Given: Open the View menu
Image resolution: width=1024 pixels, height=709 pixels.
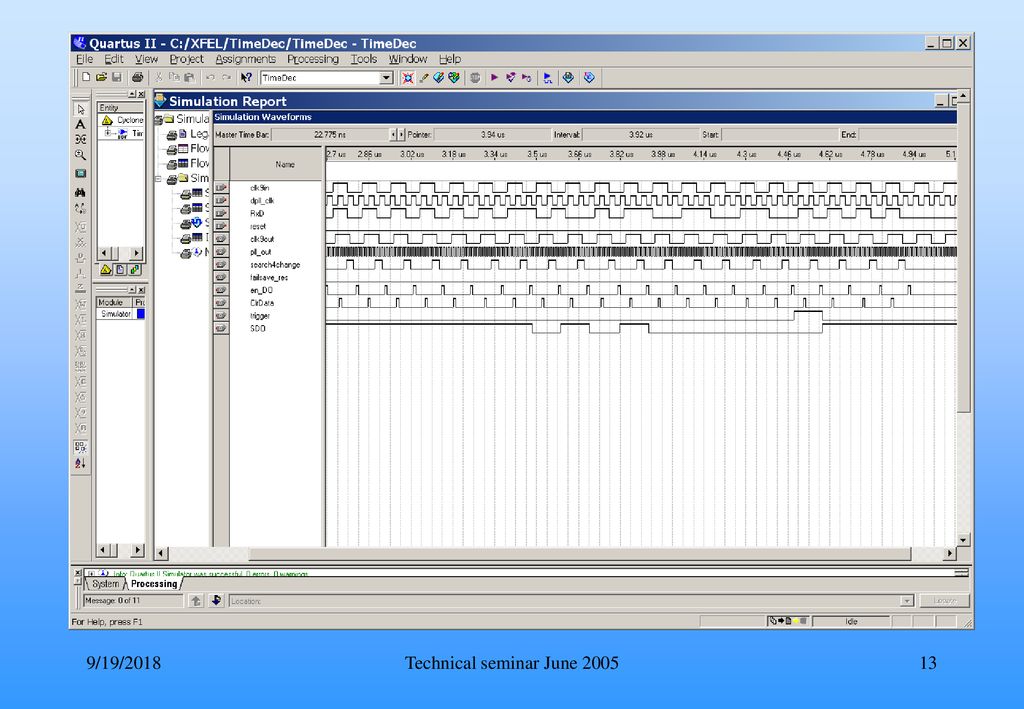Looking at the screenshot, I should click(x=146, y=59).
